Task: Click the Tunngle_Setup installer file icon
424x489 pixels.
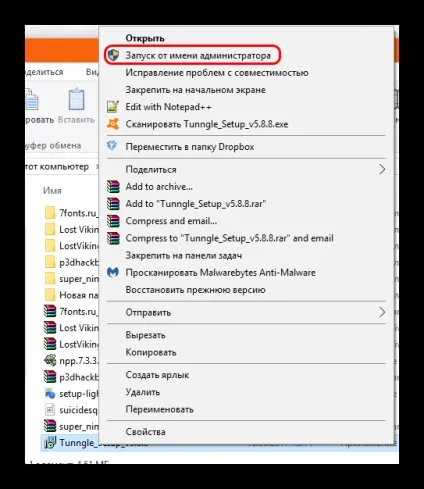Action: point(50,443)
